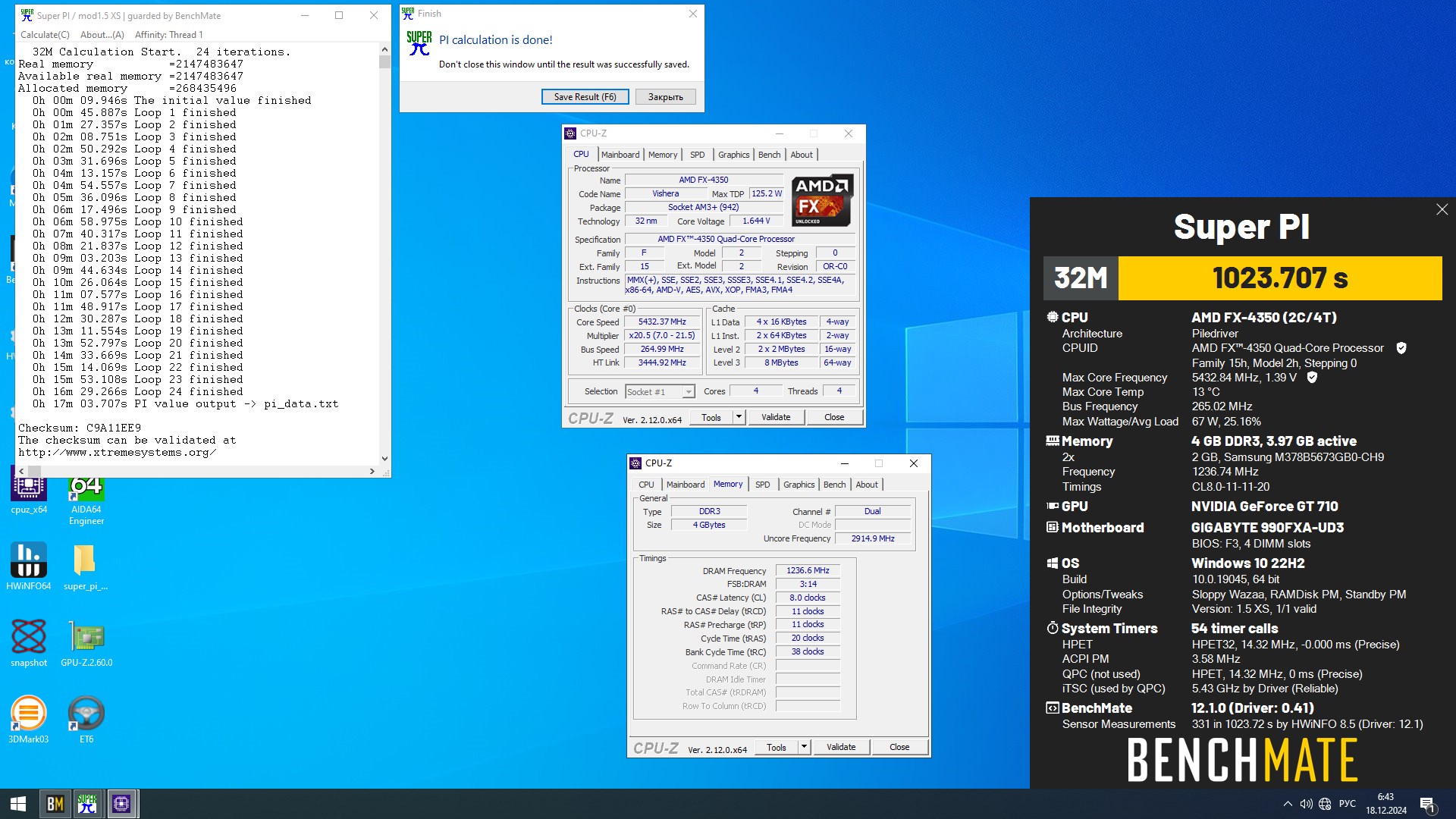Screen dimensions: 1456x819
Task: Show hidden tray icons with the chevron
Action: (x=1288, y=804)
